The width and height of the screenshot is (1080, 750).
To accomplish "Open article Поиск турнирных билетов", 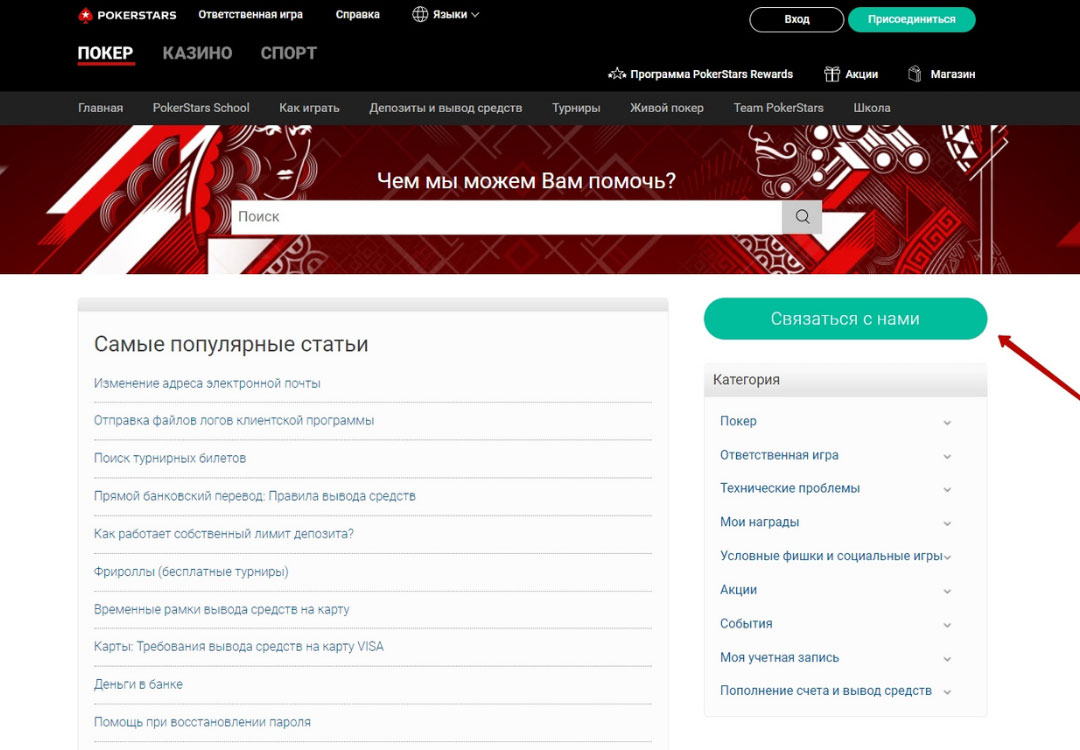I will (170, 459).
